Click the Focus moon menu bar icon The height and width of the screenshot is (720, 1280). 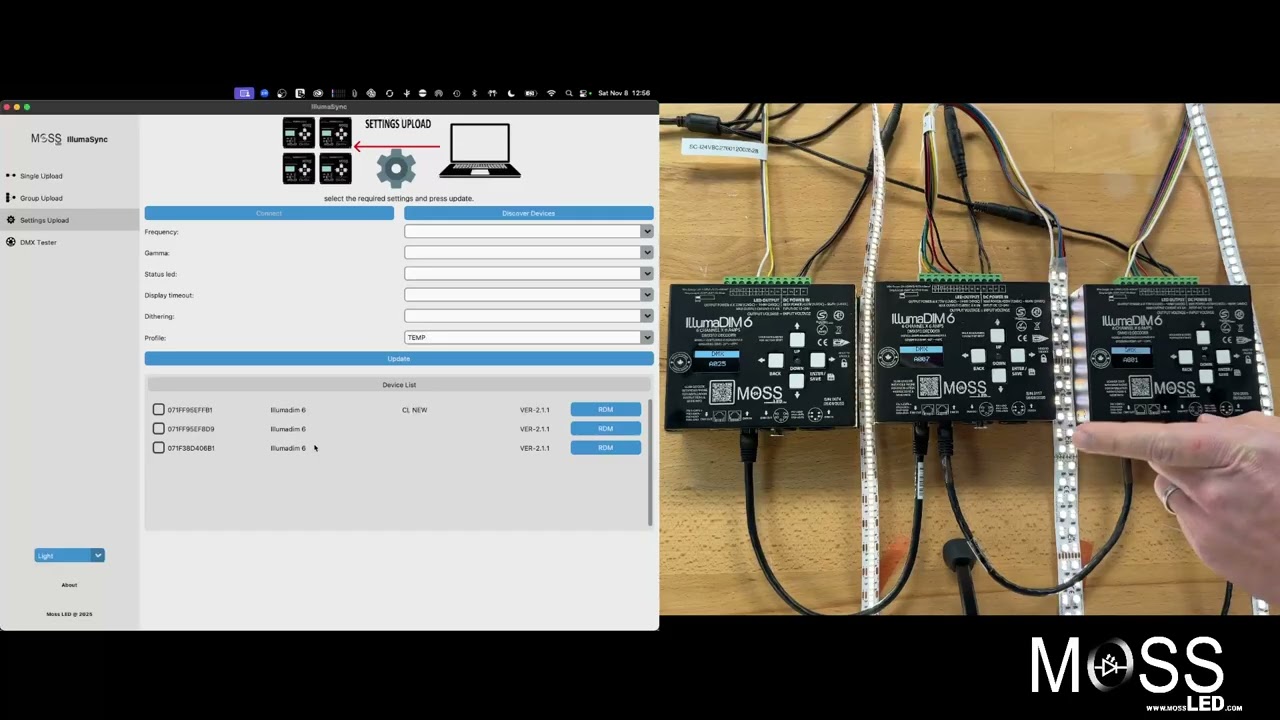tap(511, 93)
